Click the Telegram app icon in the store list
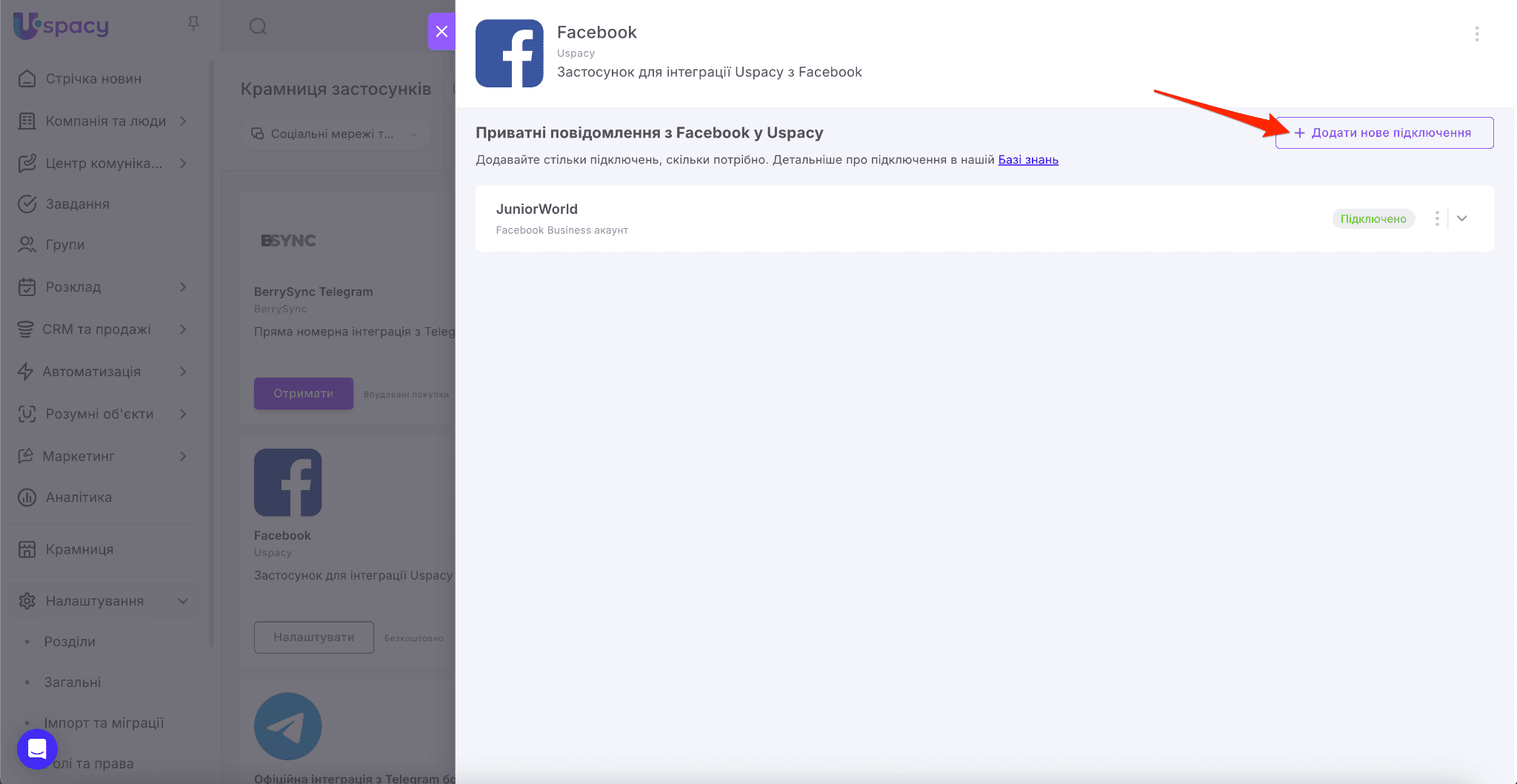 [x=288, y=726]
